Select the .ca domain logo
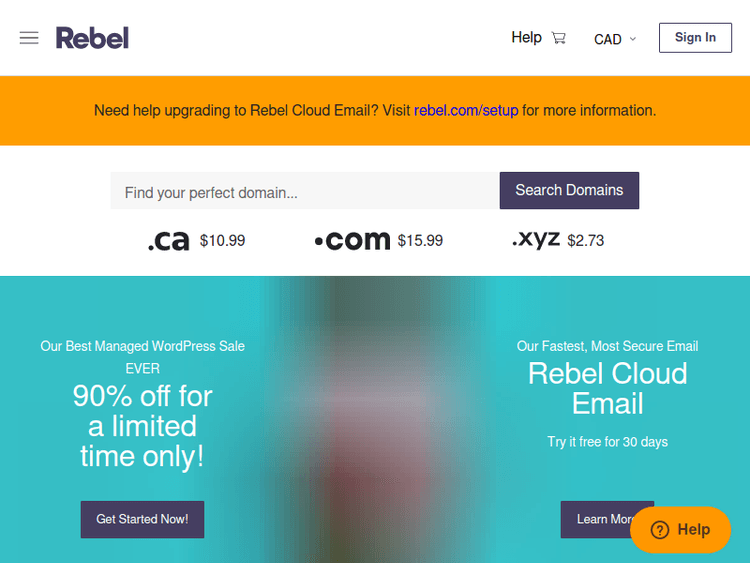 [168, 241]
